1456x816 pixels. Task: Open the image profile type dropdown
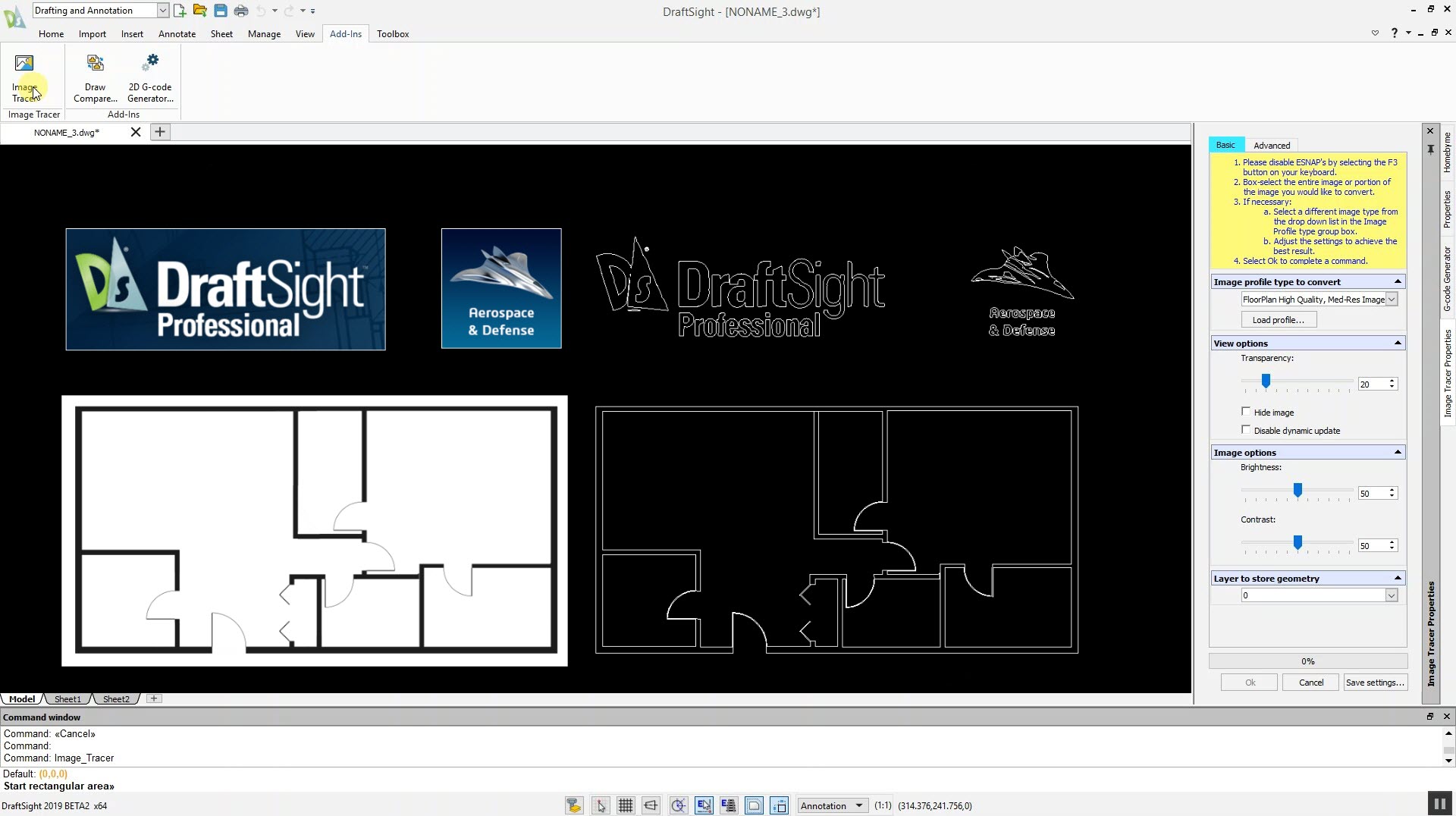click(1391, 299)
